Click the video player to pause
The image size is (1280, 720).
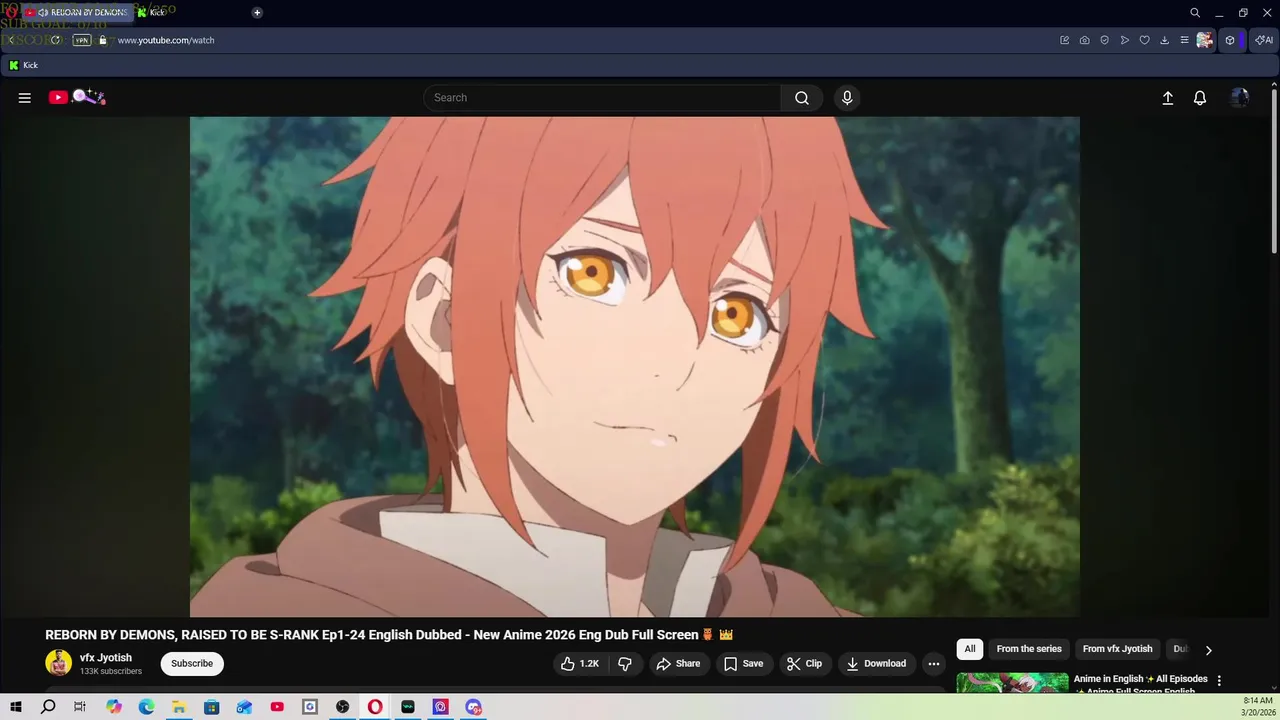pos(635,367)
